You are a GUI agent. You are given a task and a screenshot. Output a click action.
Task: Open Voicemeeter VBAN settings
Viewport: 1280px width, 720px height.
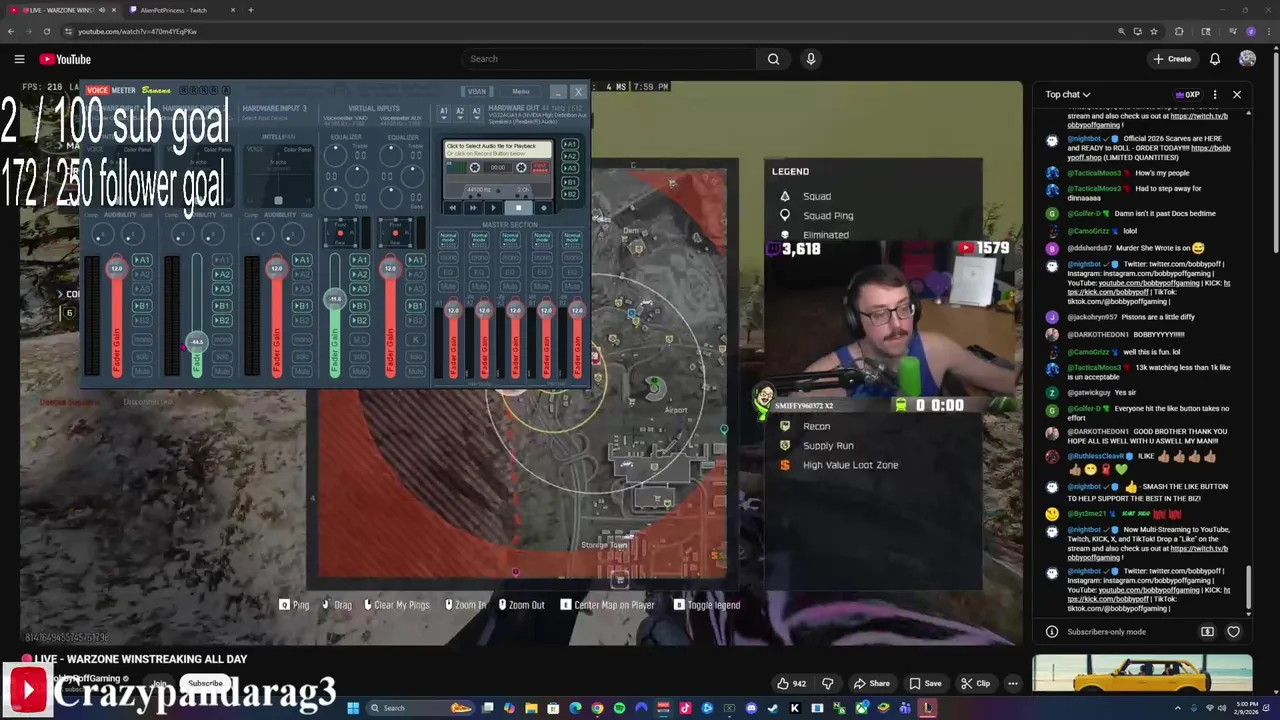click(477, 92)
